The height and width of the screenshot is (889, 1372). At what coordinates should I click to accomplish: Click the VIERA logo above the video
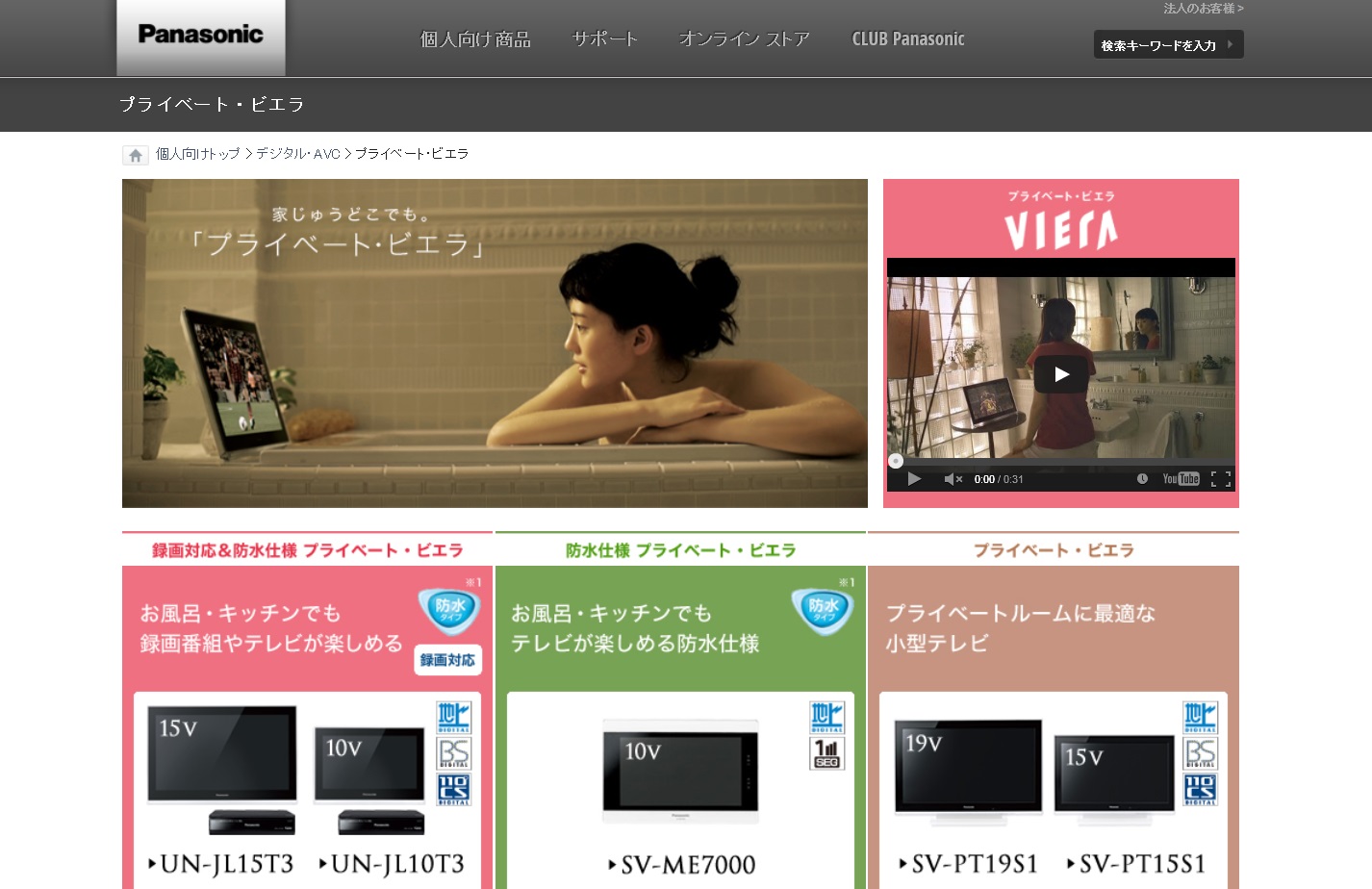click(1061, 230)
